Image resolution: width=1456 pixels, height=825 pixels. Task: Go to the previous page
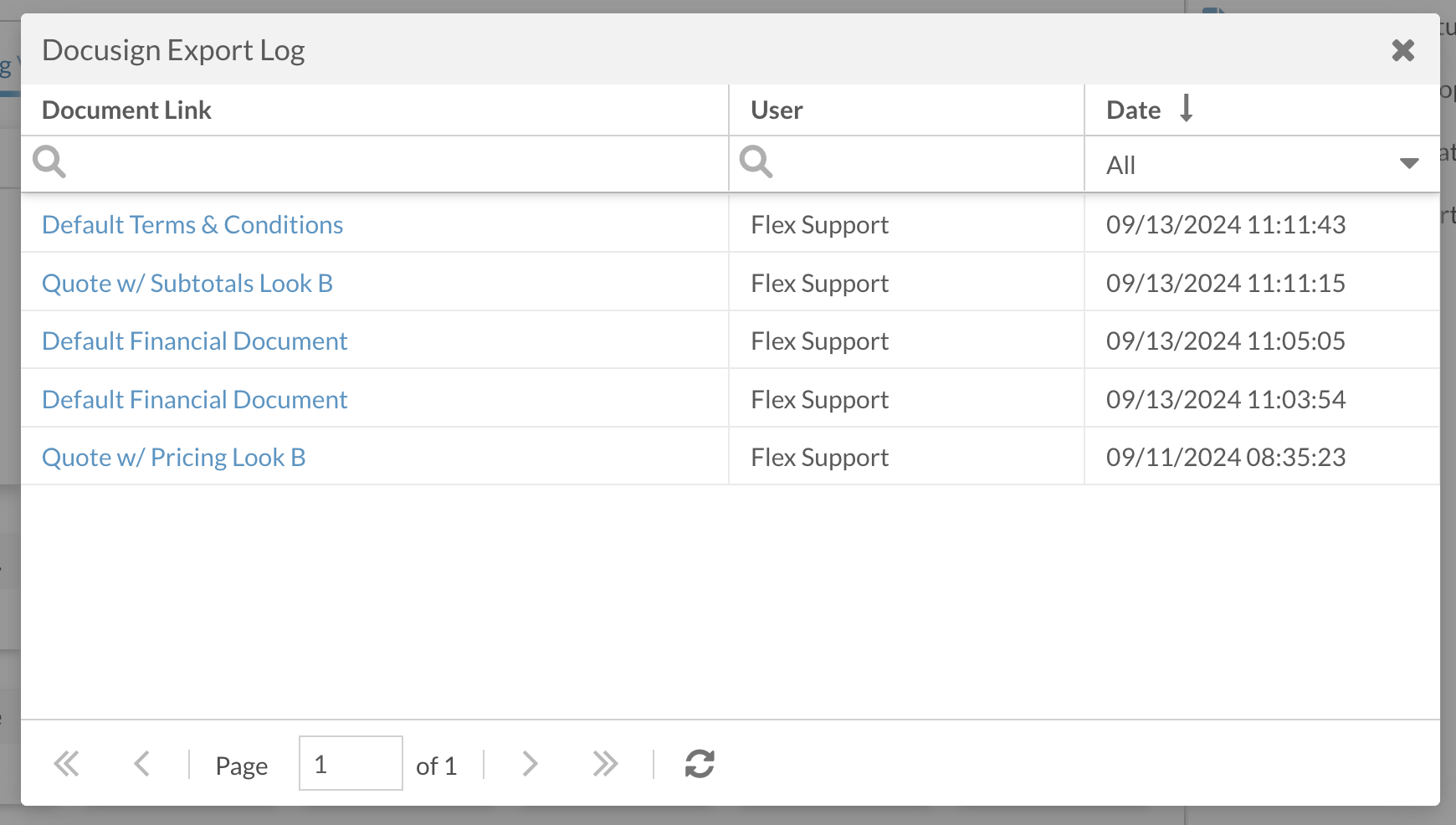141,764
